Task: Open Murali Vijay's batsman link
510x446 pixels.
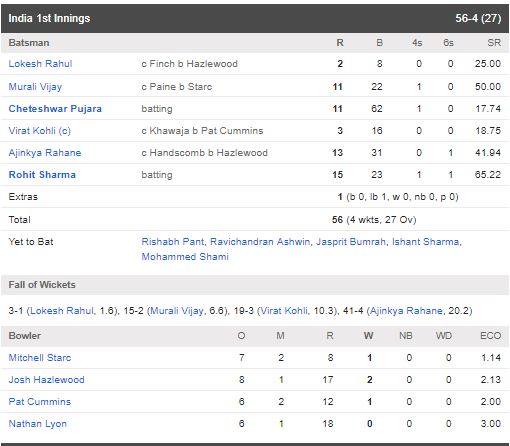Action: click(x=35, y=87)
